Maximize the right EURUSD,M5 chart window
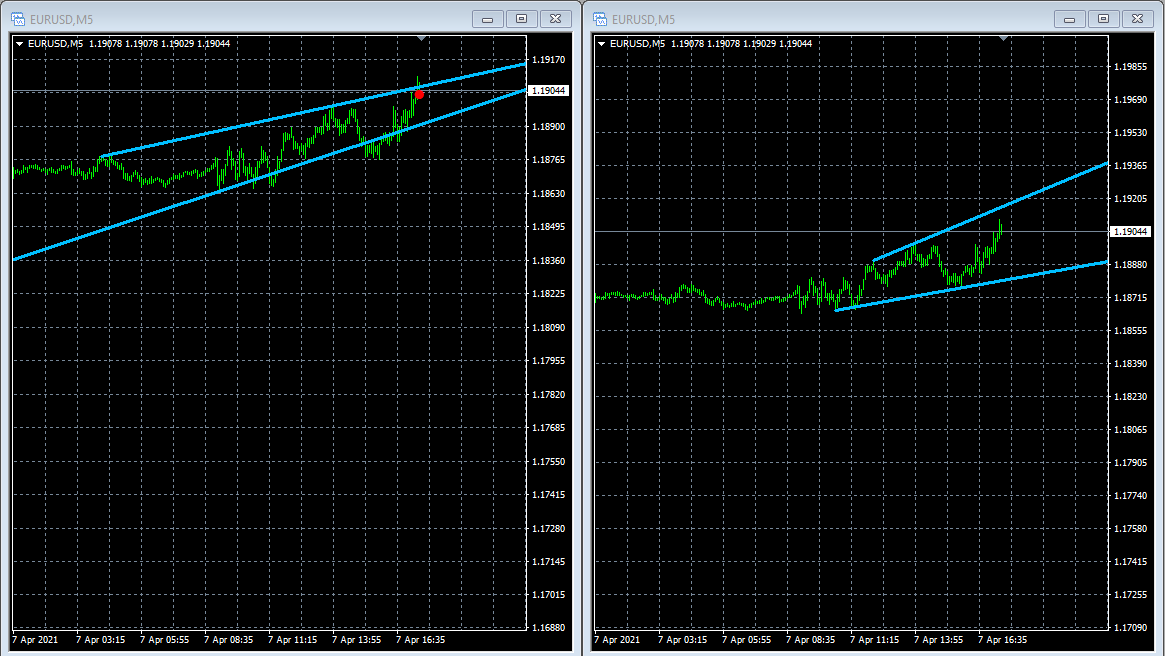Screen dimensions: 1165x656 point(1103,19)
